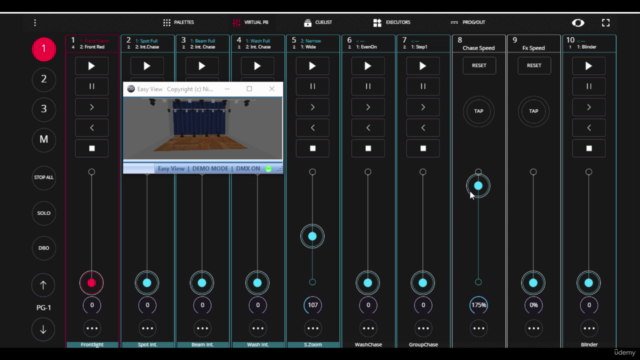The image size is (640, 360).
Task: Select page button 2
Action: [x=44, y=79]
